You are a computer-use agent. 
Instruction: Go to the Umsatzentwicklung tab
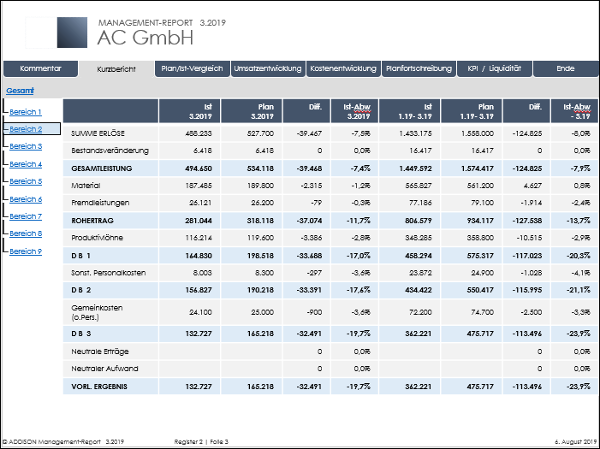coord(267,69)
